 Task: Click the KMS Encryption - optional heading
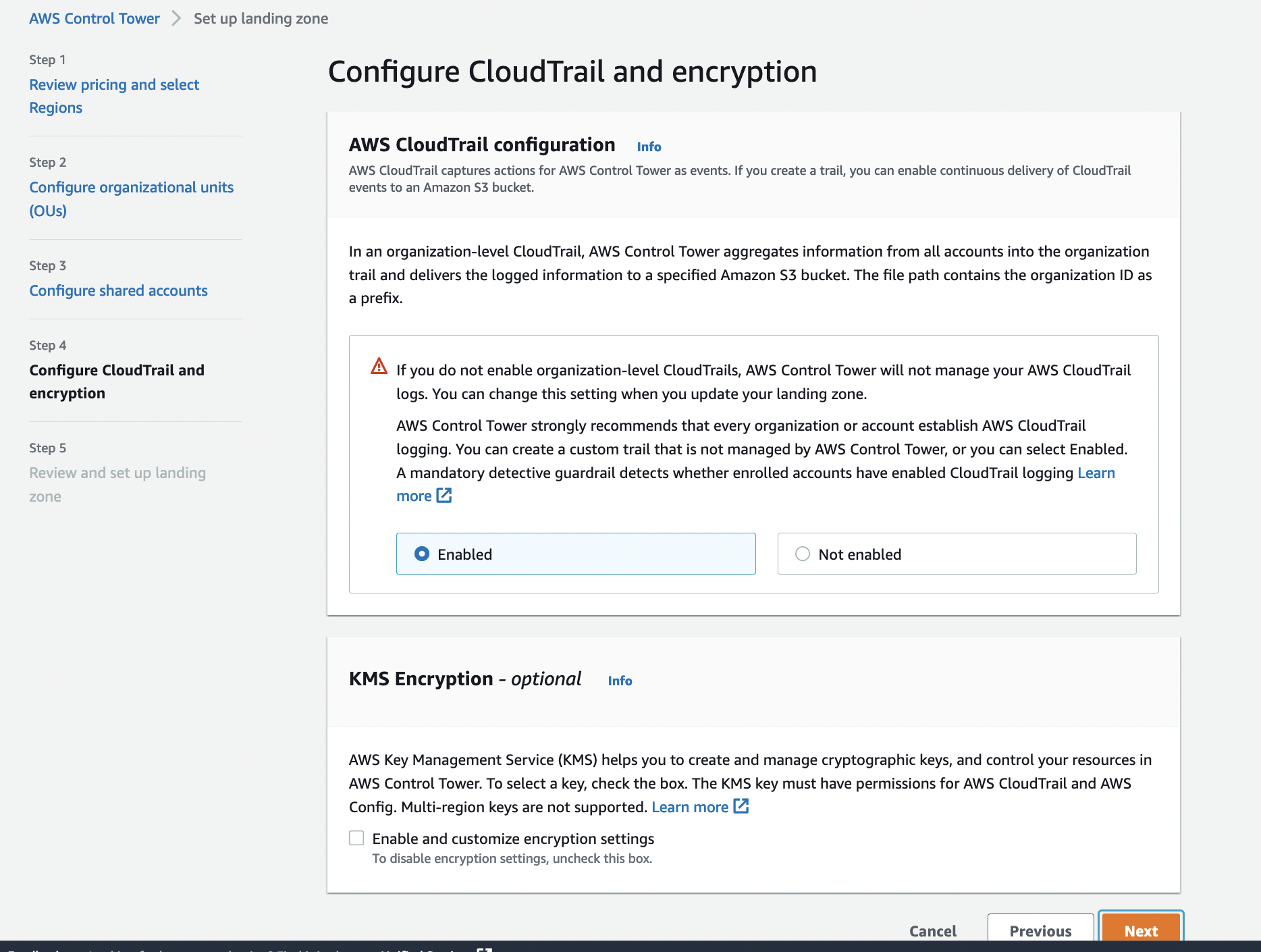[x=465, y=679]
